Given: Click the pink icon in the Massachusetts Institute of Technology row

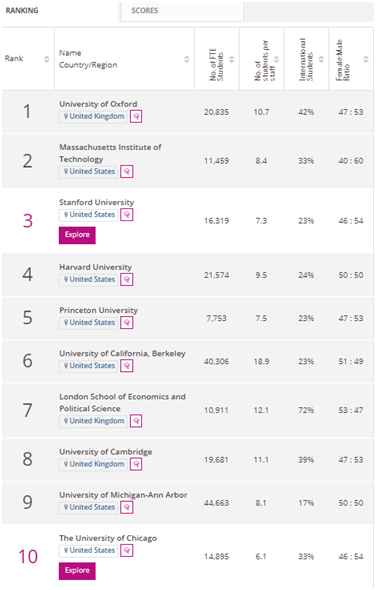Looking at the screenshot, I should pyautogui.click(x=127, y=172).
